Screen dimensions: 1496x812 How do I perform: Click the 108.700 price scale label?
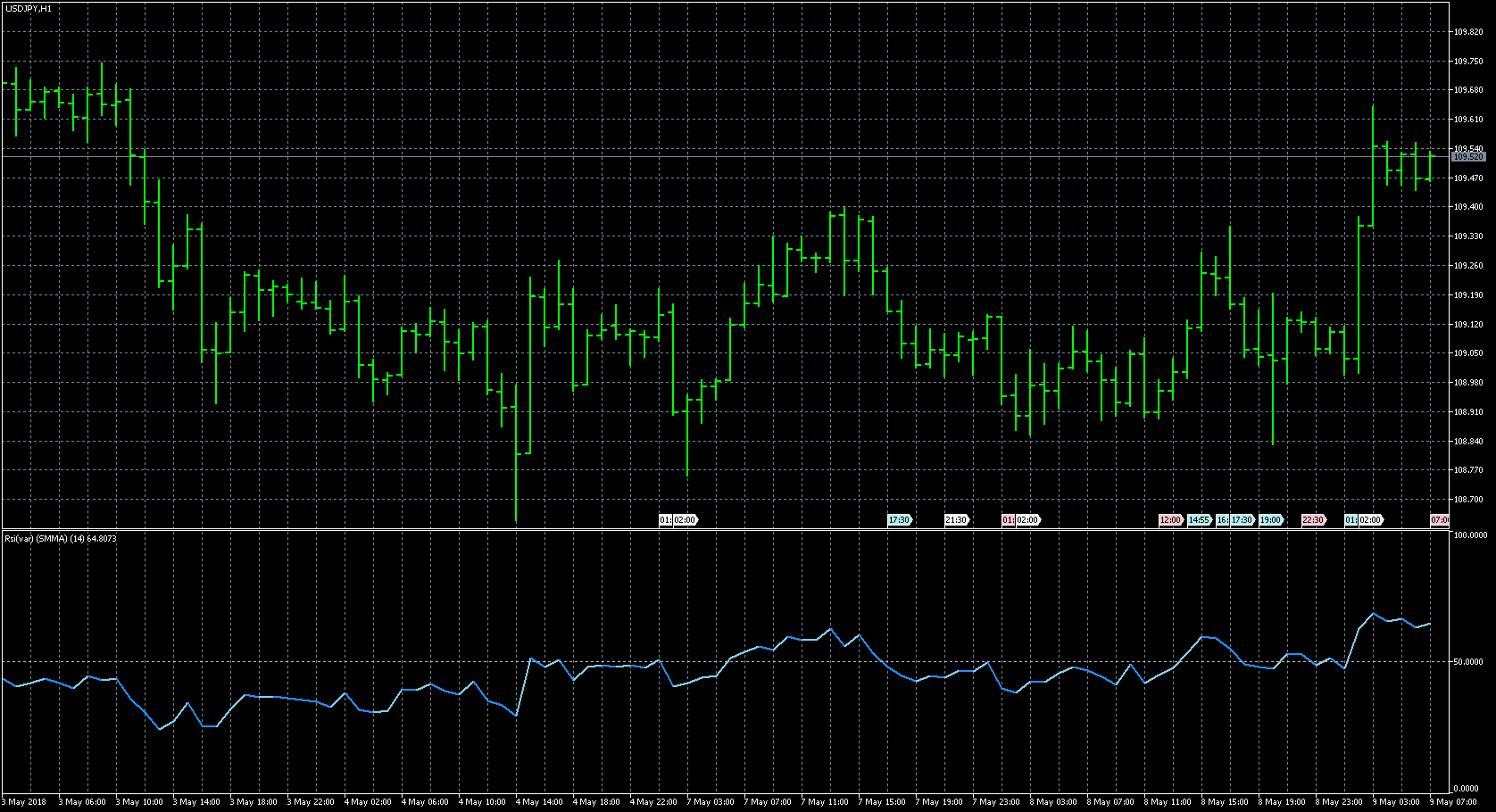pos(1467,500)
